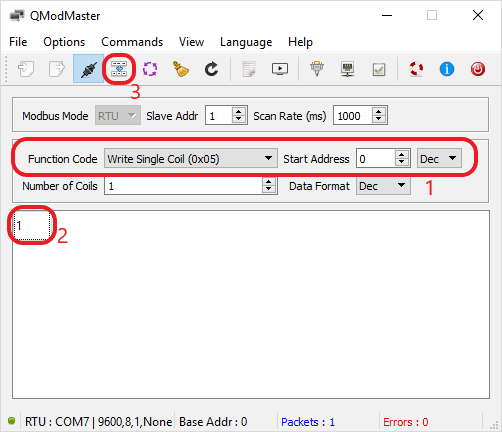Click the green connection status indicator

point(12,421)
